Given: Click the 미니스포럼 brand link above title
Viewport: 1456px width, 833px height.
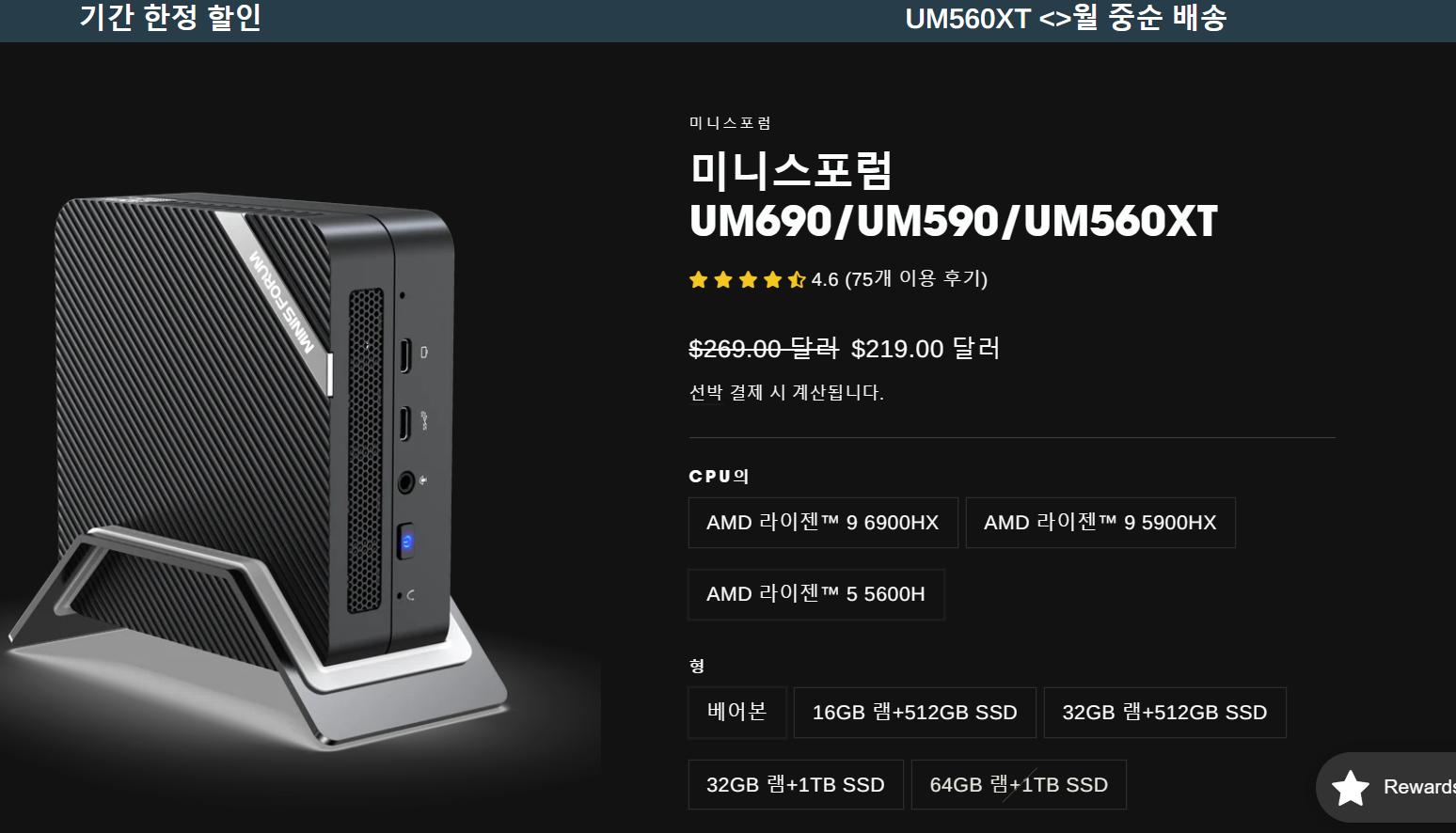Looking at the screenshot, I should click(x=730, y=123).
